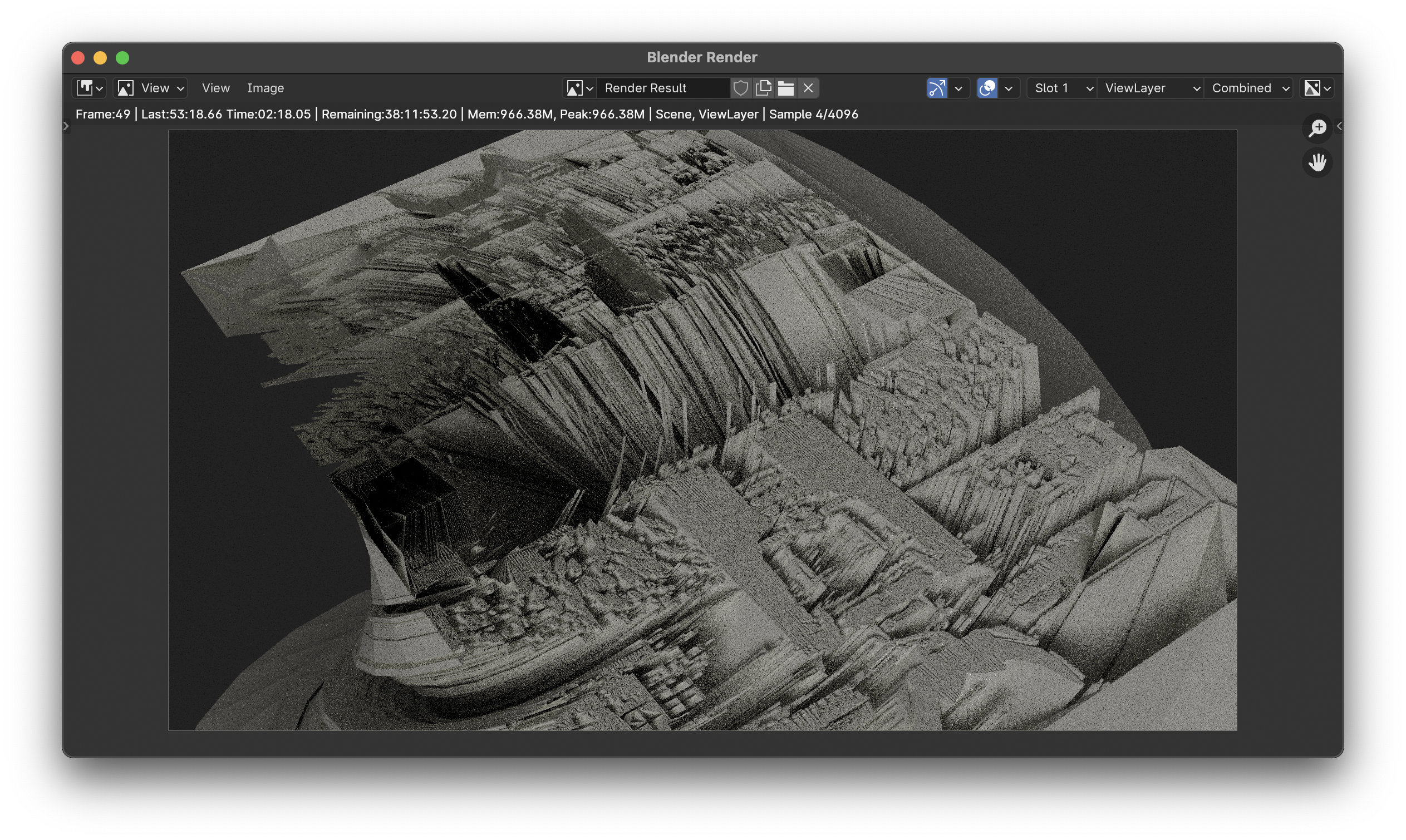Open the View menu
This screenshot has height=840, width=1406.
coord(216,88)
